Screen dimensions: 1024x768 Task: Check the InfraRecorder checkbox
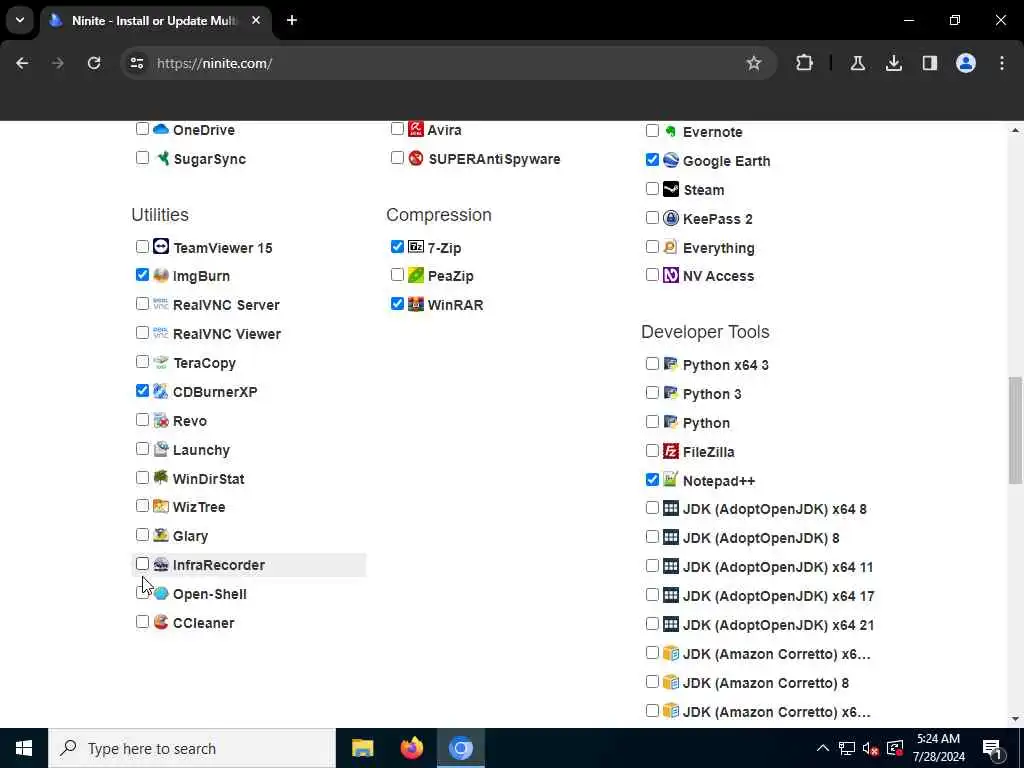142,564
